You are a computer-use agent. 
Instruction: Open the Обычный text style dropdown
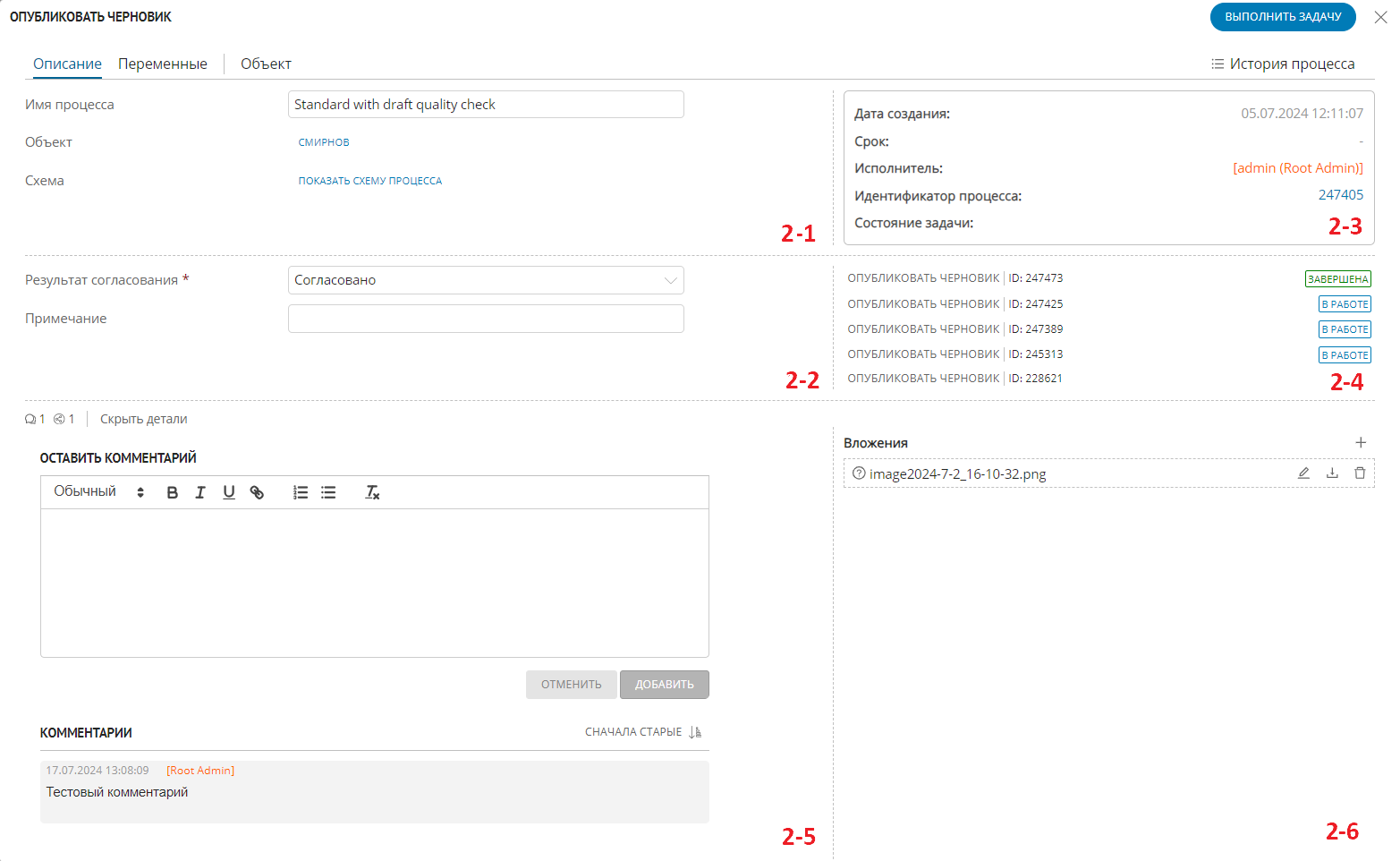click(99, 491)
